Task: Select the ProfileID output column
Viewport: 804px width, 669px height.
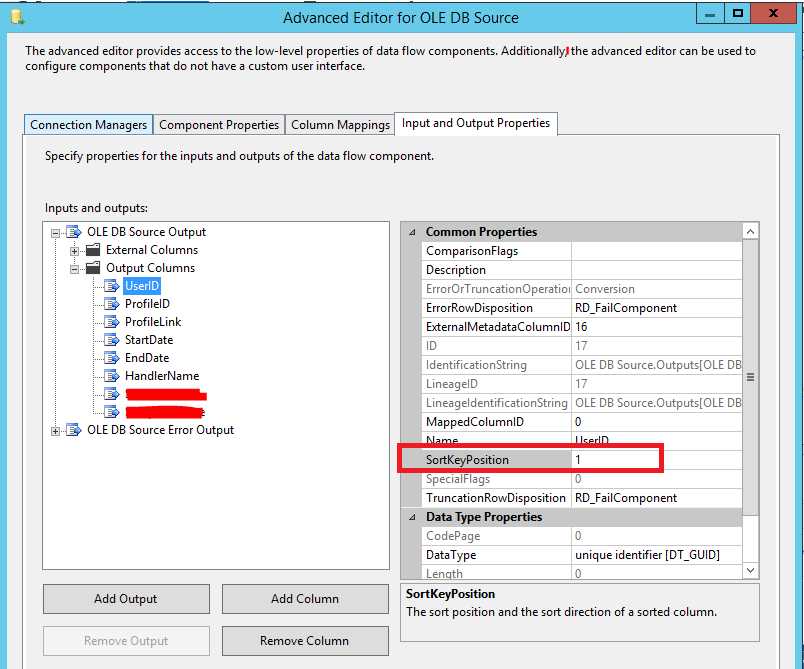Action: pyautogui.click(x=147, y=303)
